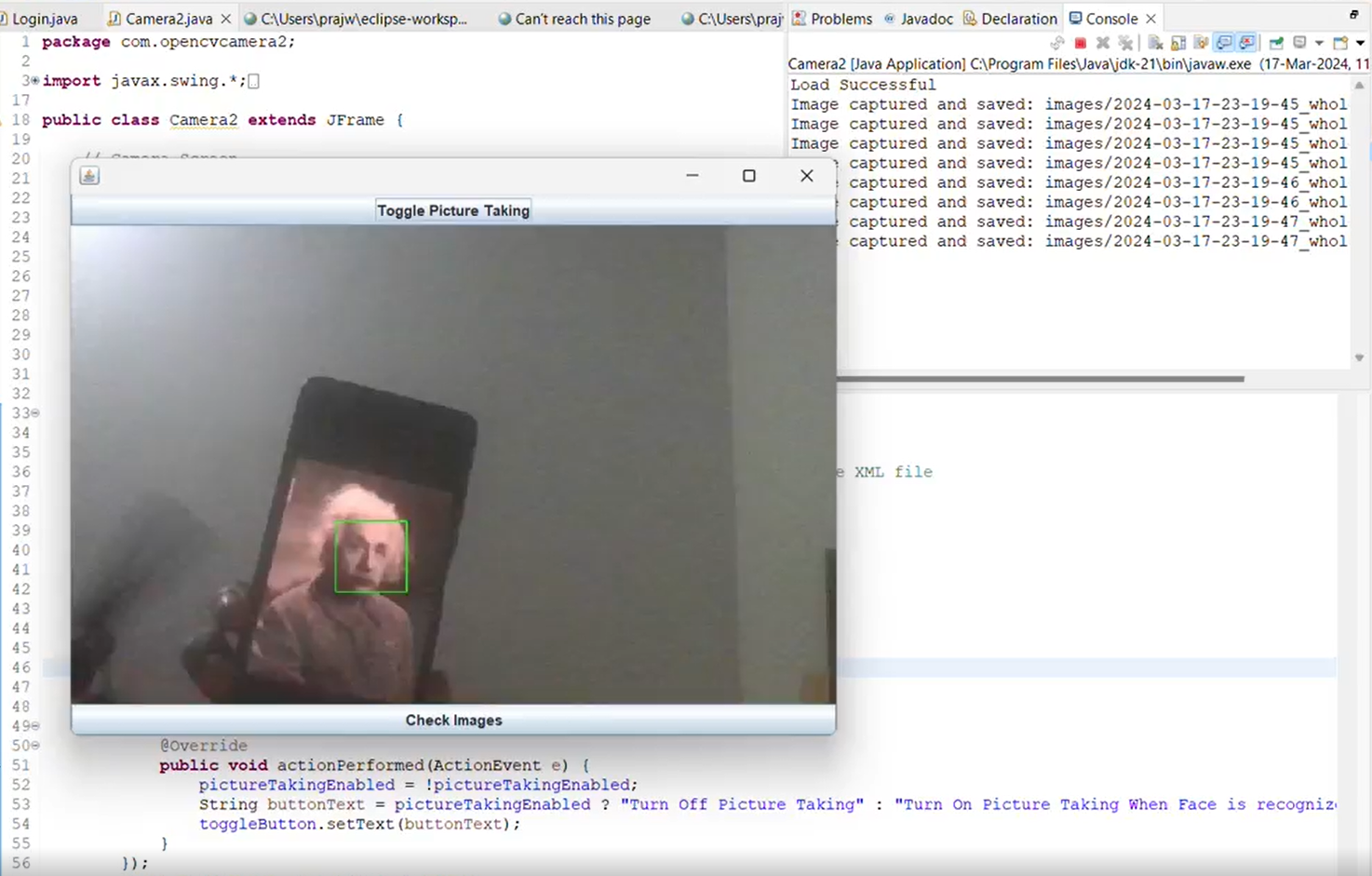Toggle Word Wrap in Console toolbar

coord(1201,43)
